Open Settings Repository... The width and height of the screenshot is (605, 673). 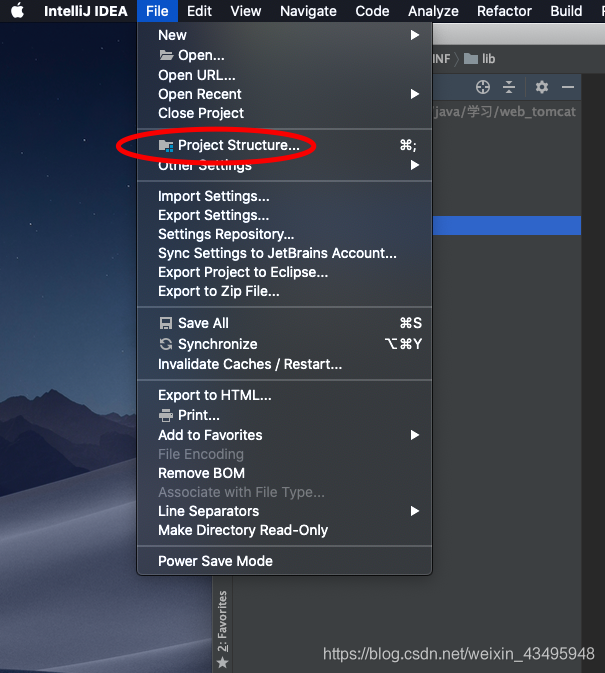[284, 234]
